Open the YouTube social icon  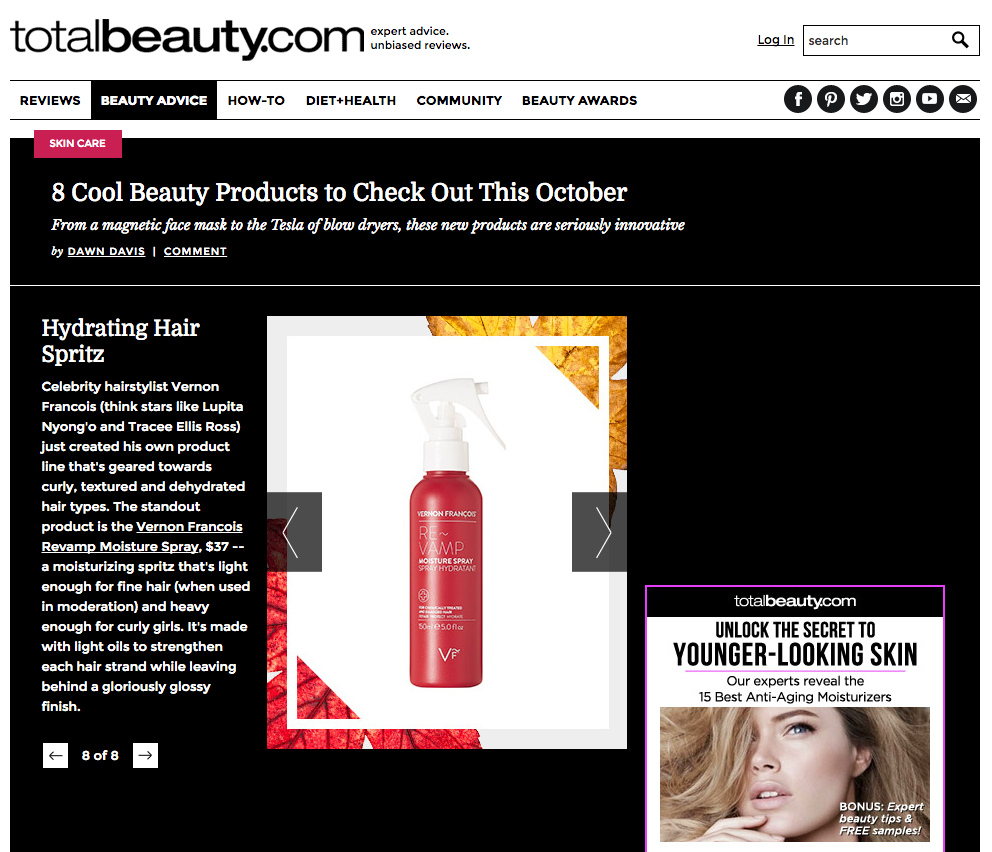pyautogui.click(x=929, y=99)
